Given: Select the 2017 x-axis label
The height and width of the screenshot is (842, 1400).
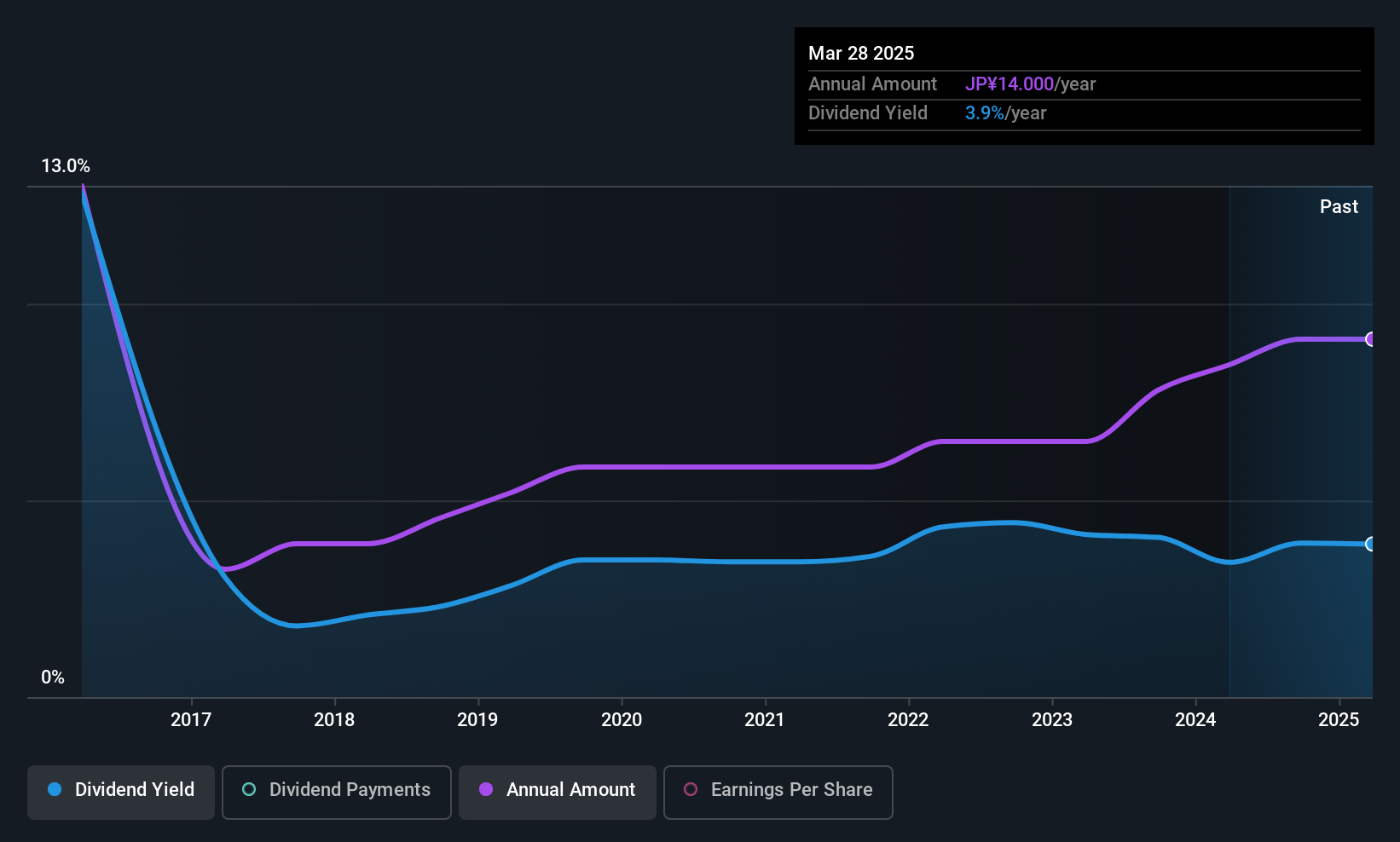Looking at the screenshot, I should coord(191,720).
